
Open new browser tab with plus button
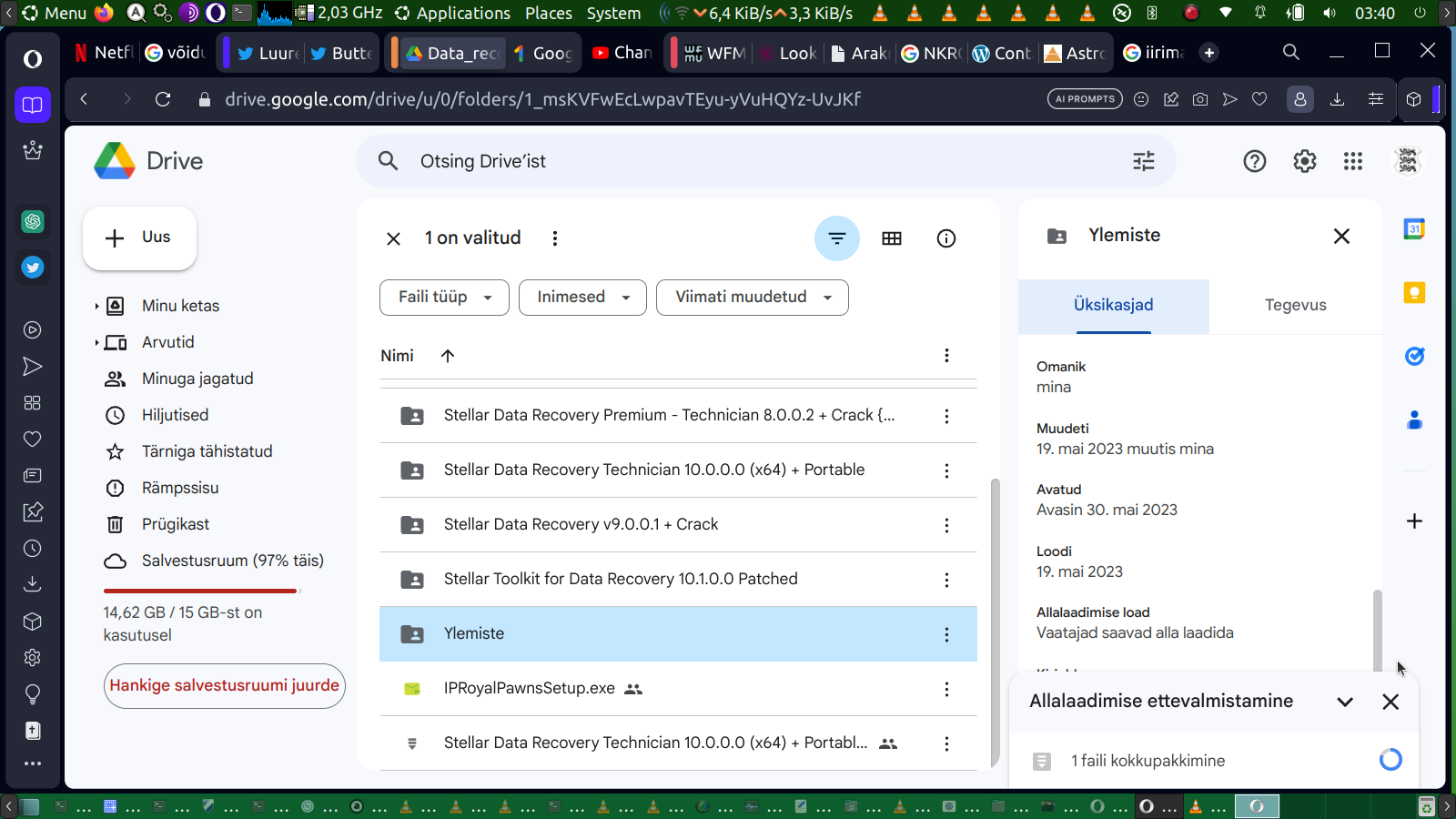coord(1209,53)
